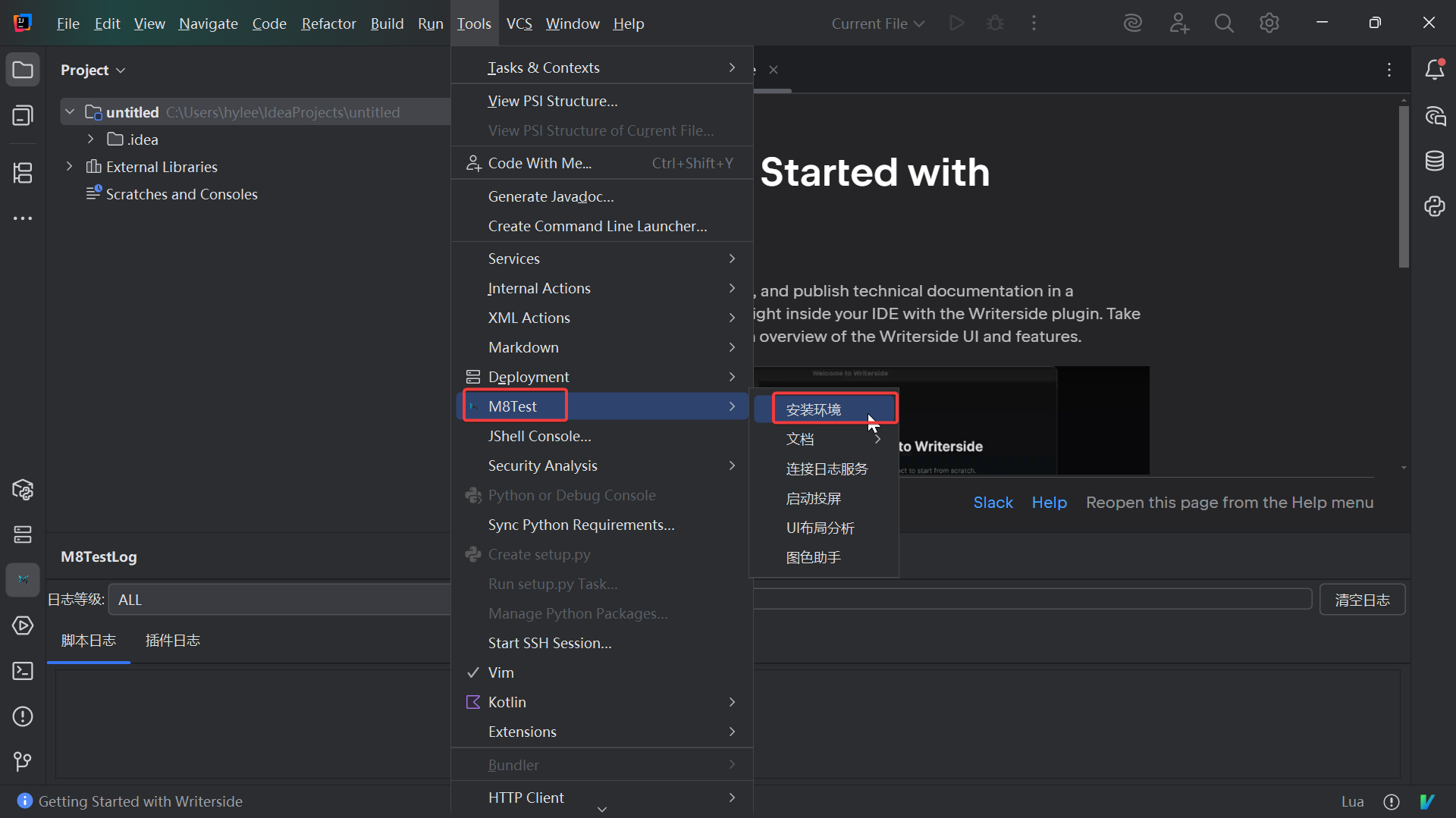Image resolution: width=1456 pixels, height=818 pixels.
Task: Open the AI Assistant chat icon
Action: click(x=1435, y=115)
